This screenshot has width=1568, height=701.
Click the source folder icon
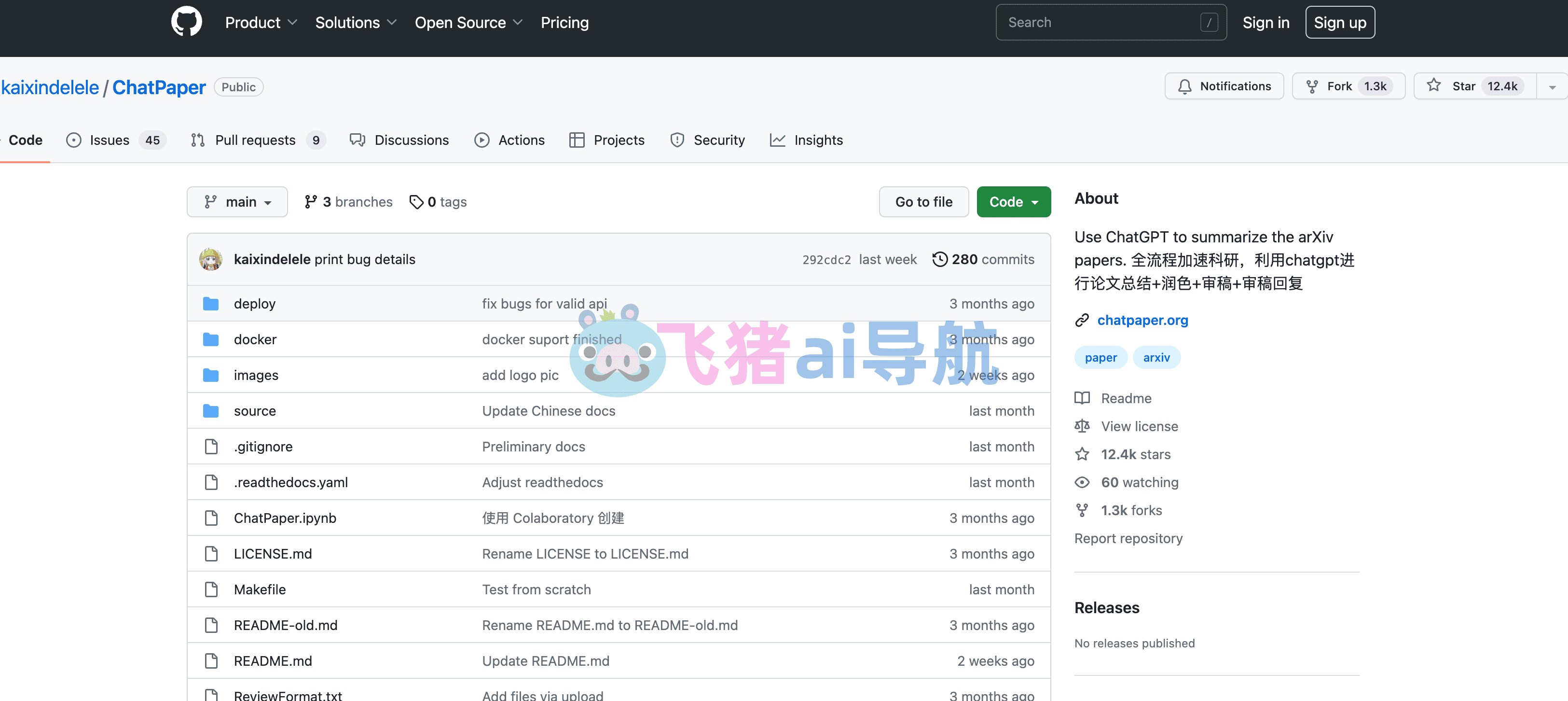click(x=211, y=410)
